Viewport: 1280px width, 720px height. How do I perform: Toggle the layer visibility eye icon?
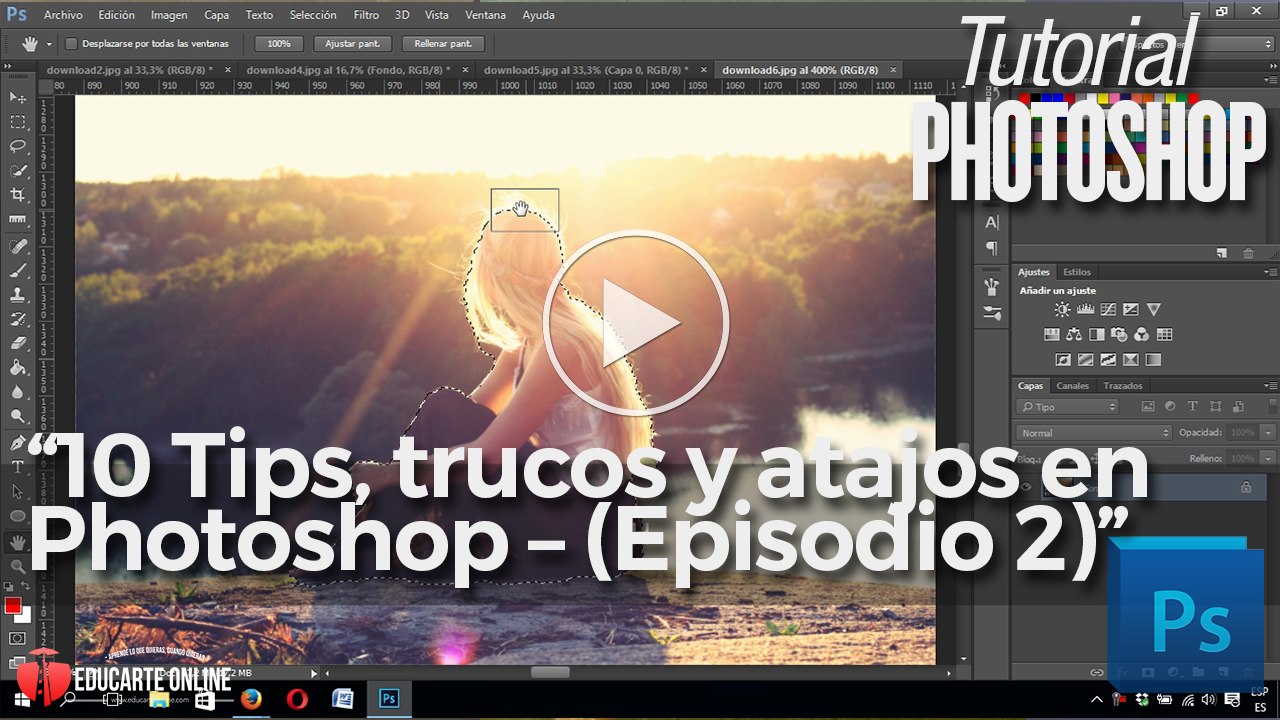point(1025,487)
